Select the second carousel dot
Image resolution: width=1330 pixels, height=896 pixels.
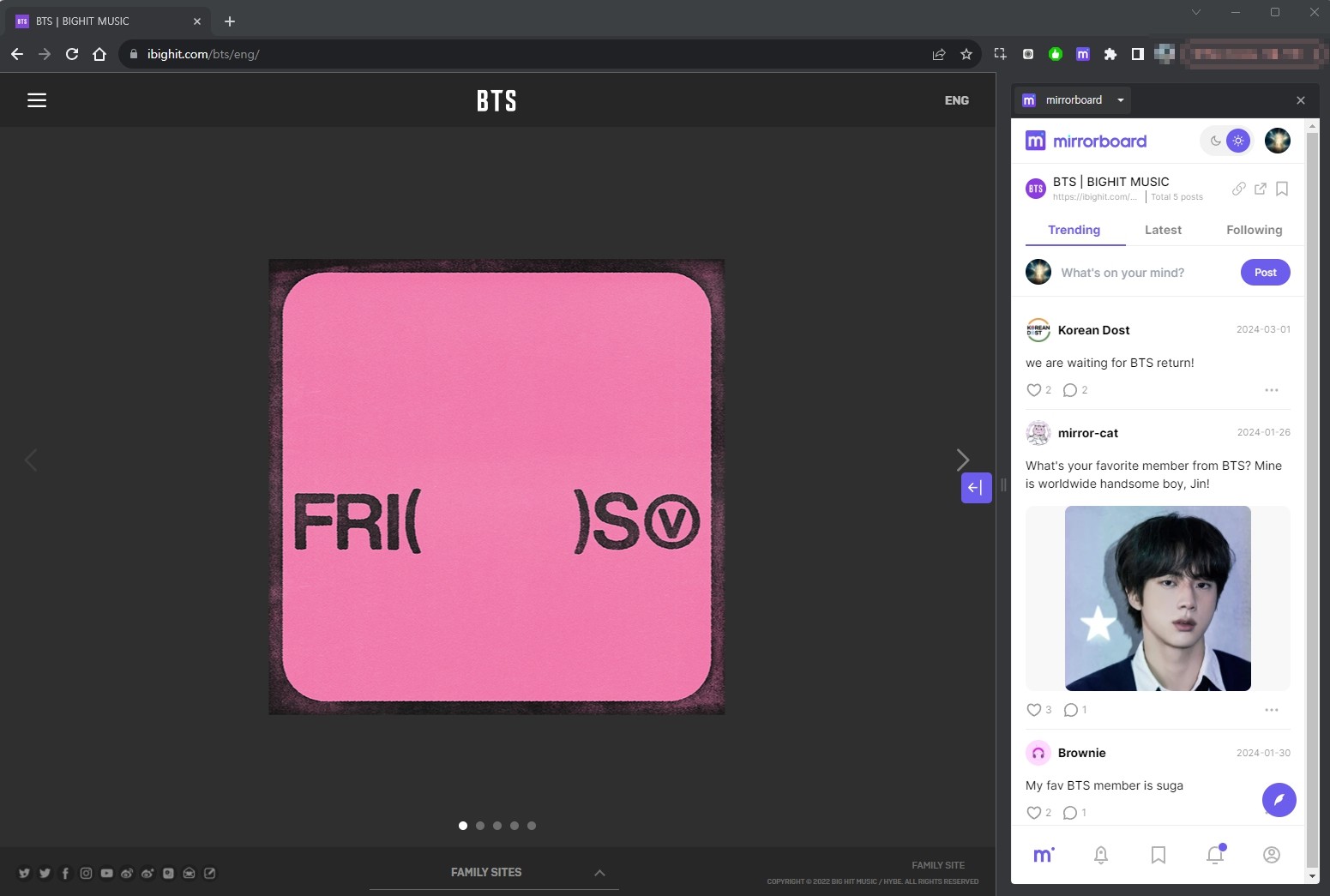click(480, 826)
